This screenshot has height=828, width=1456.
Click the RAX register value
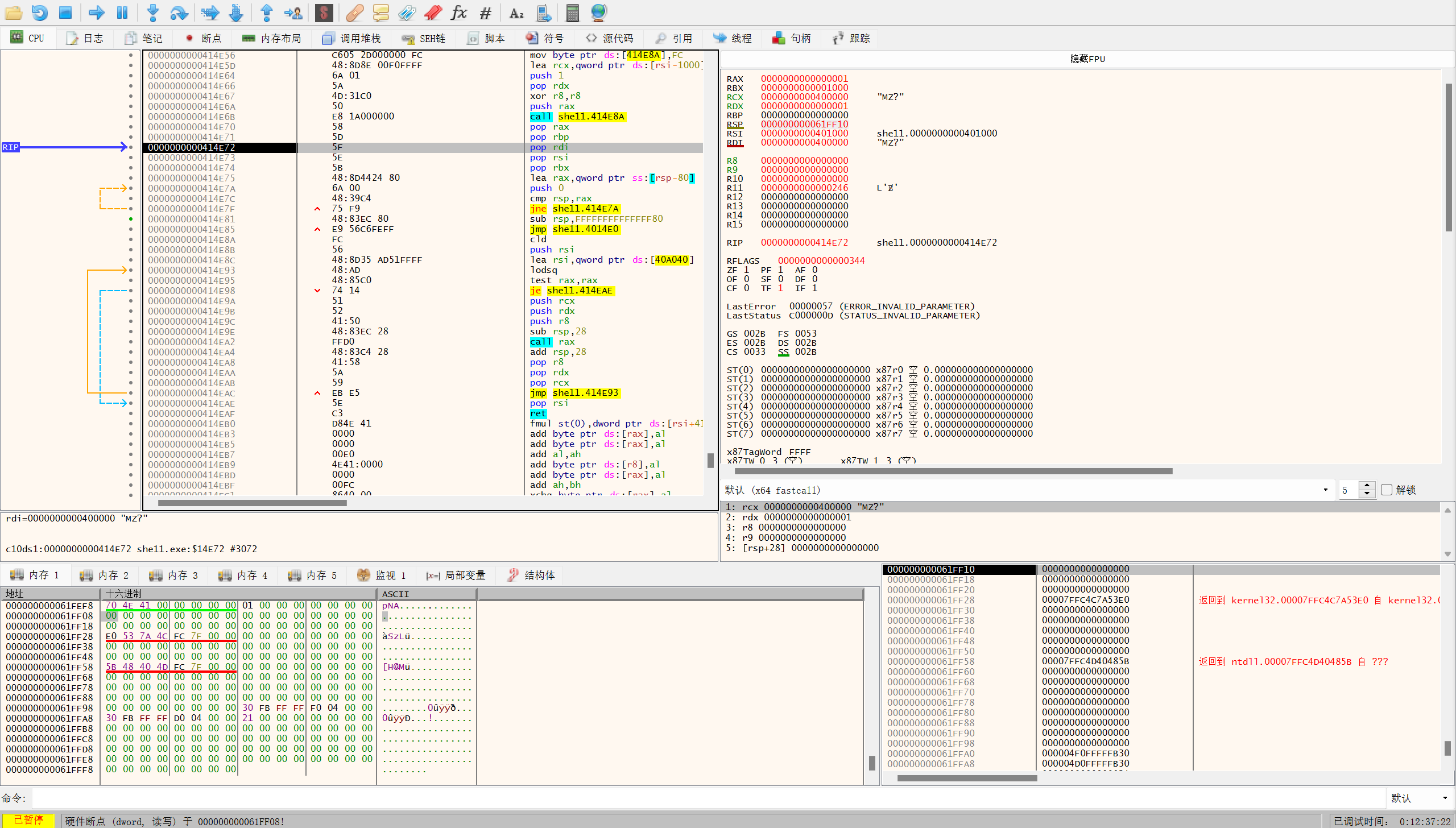pos(804,79)
